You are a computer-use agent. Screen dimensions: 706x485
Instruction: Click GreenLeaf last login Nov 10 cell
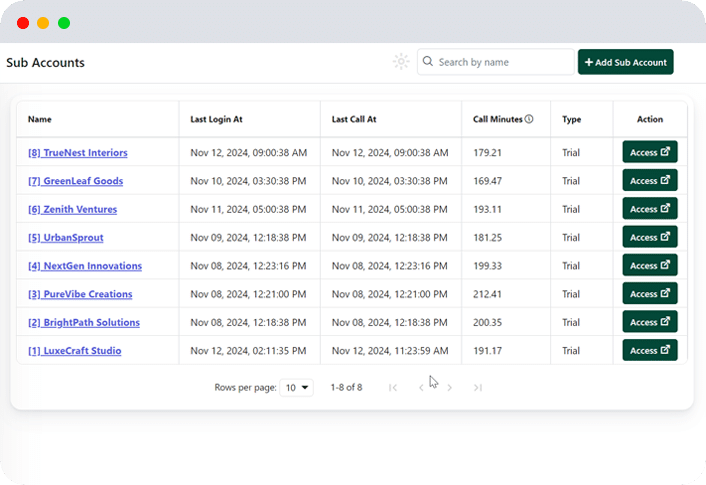coord(248,181)
